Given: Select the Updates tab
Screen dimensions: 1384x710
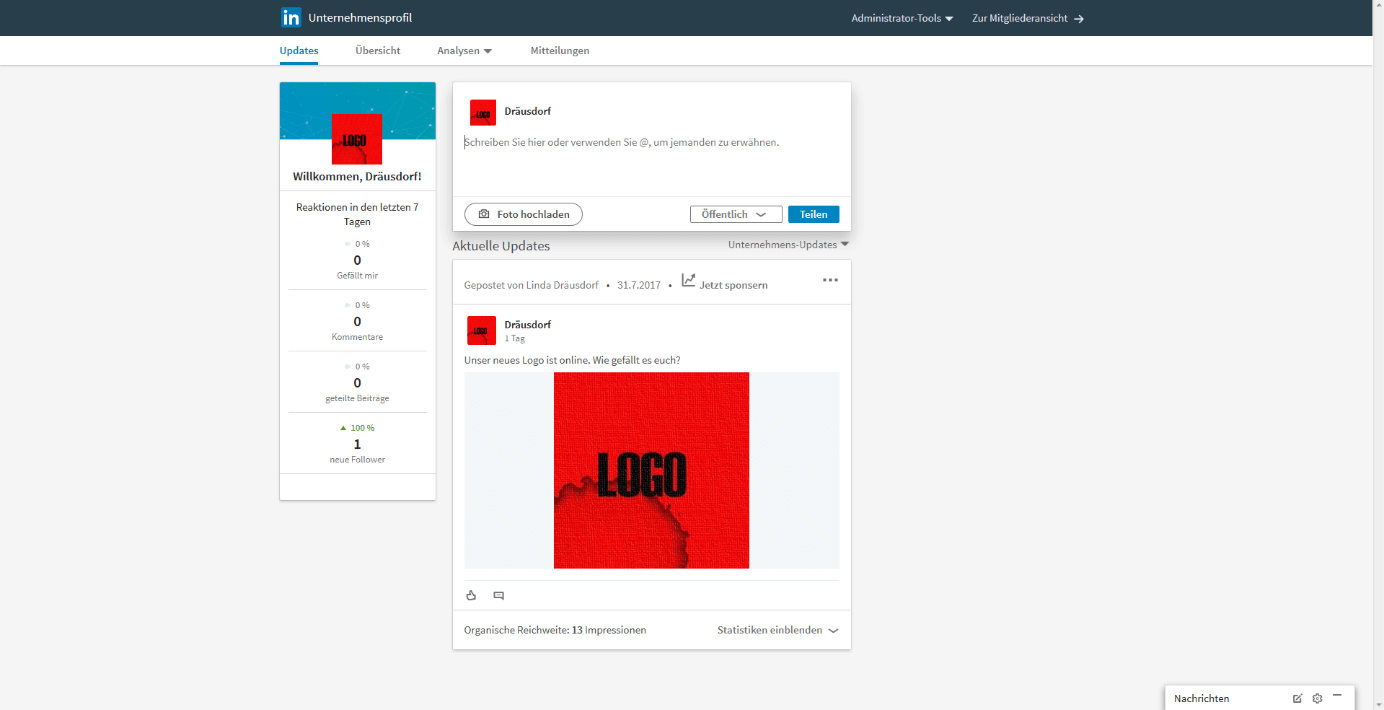Looking at the screenshot, I should pyautogui.click(x=299, y=51).
